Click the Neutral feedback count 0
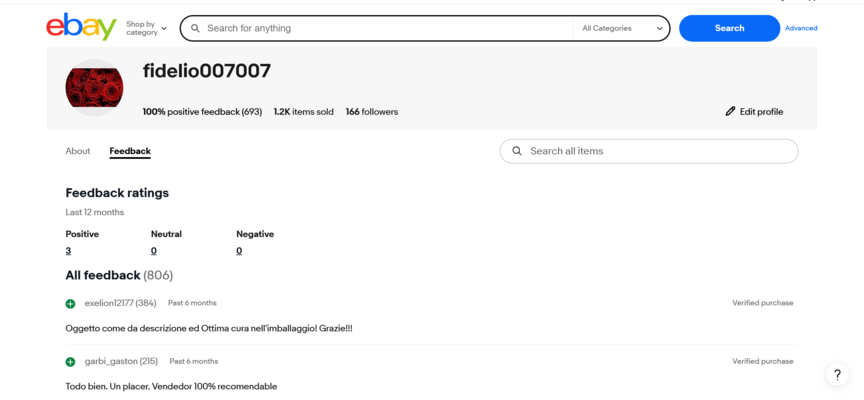The height and width of the screenshot is (400, 864). [x=154, y=251]
